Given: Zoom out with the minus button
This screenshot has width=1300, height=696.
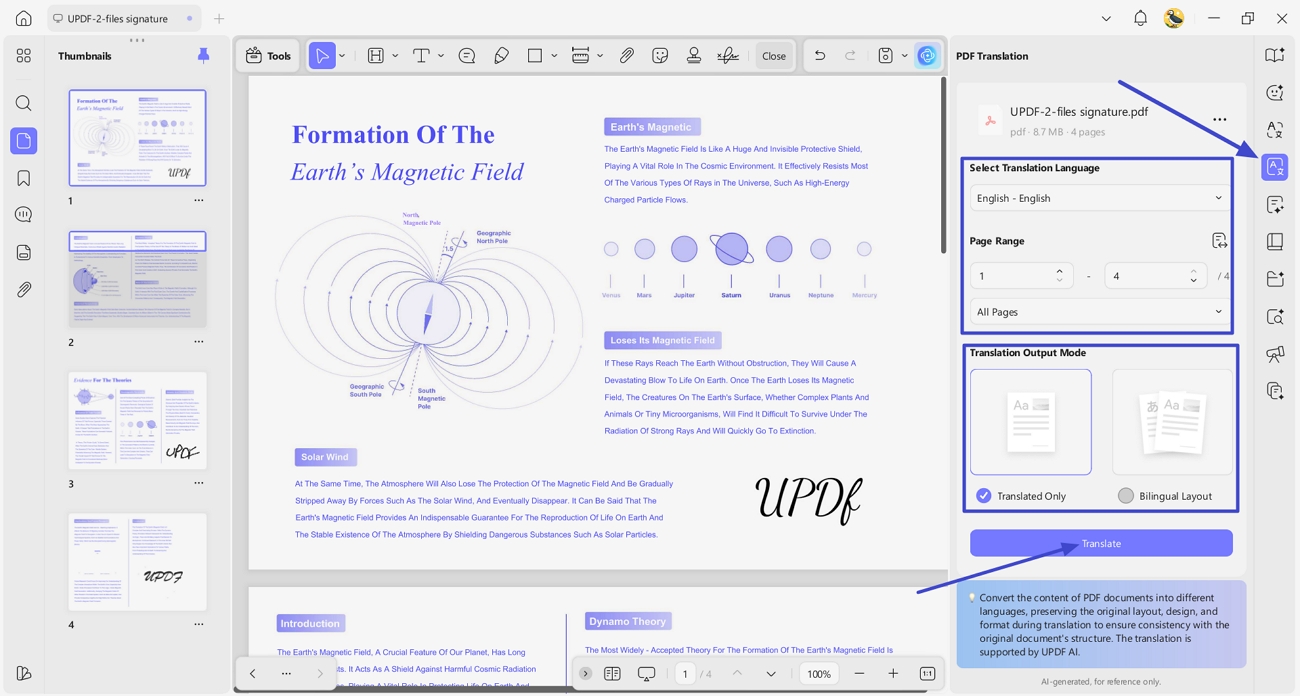Looking at the screenshot, I should [x=859, y=674].
